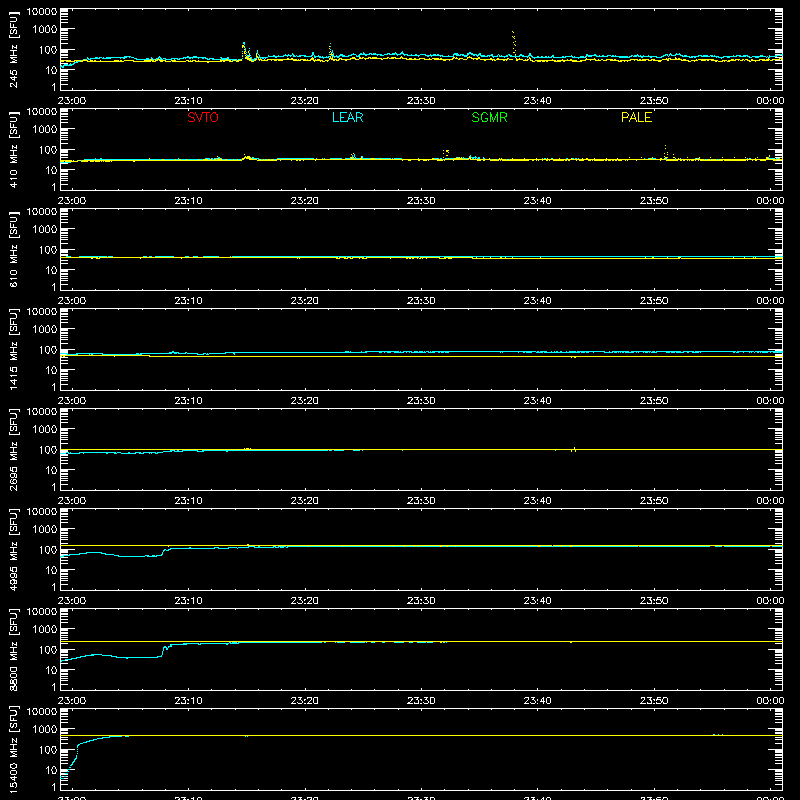Select the '2695 MHz [SFU]' axis title
Screen dimensions: 800x800
[x=13, y=449]
